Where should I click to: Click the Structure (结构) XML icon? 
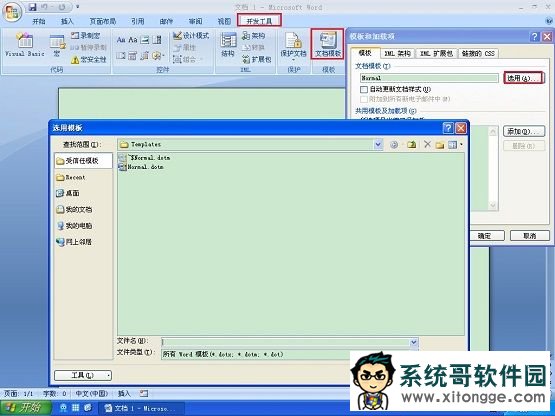[228, 45]
